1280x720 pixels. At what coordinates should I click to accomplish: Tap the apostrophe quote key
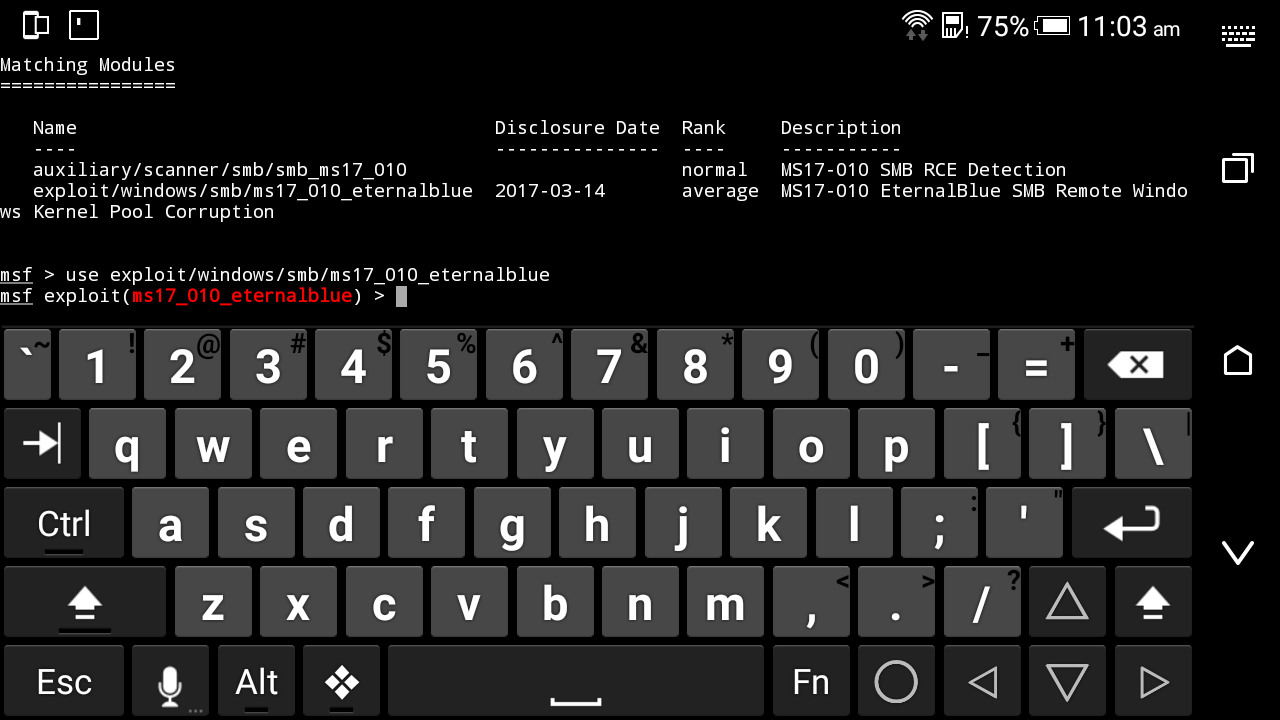[x=1025, y=523]
